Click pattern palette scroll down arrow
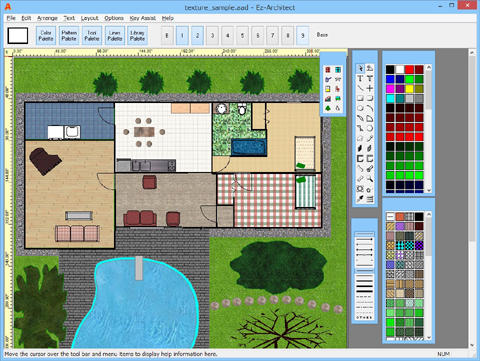 (x=429, y=337)
